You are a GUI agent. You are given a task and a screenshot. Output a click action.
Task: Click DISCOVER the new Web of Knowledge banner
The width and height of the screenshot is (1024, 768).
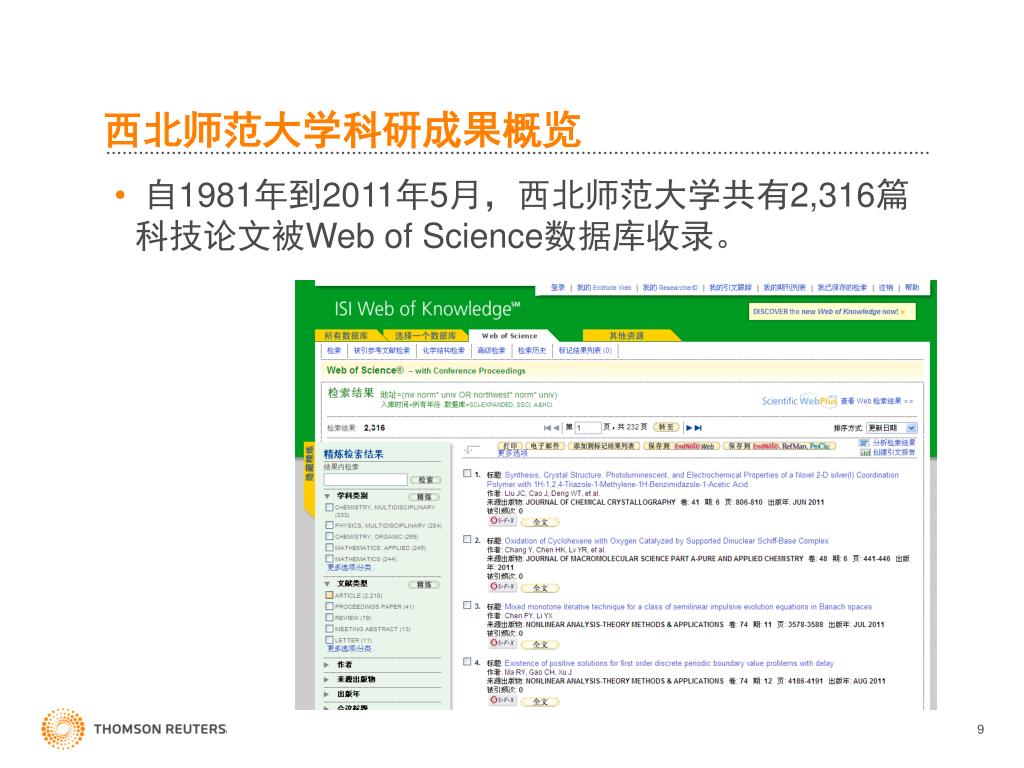pos(832,312)
